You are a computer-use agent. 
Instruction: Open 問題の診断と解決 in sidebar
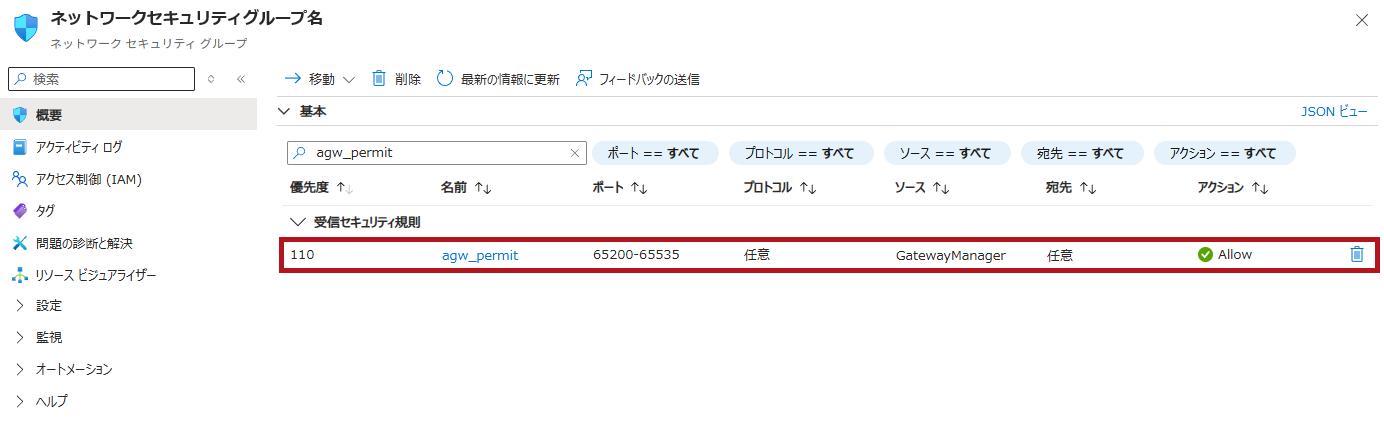coord(84,243)
